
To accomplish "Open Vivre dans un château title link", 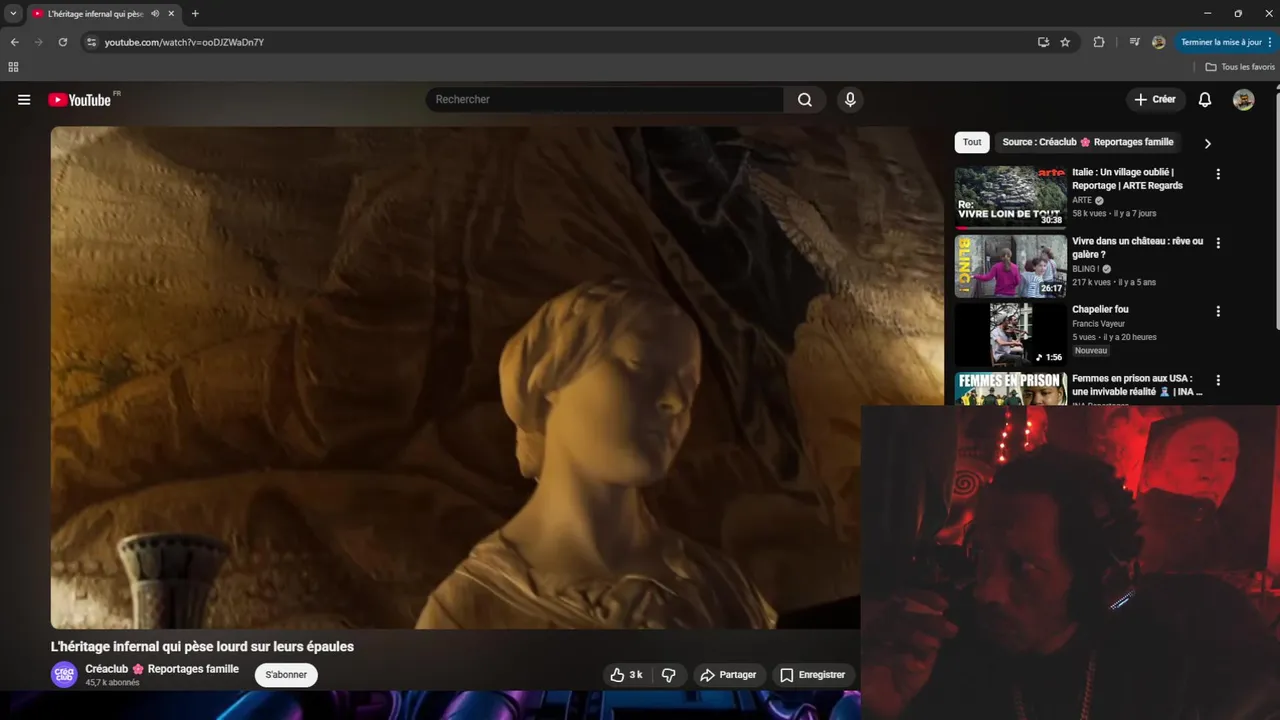I will point(1137,248).
